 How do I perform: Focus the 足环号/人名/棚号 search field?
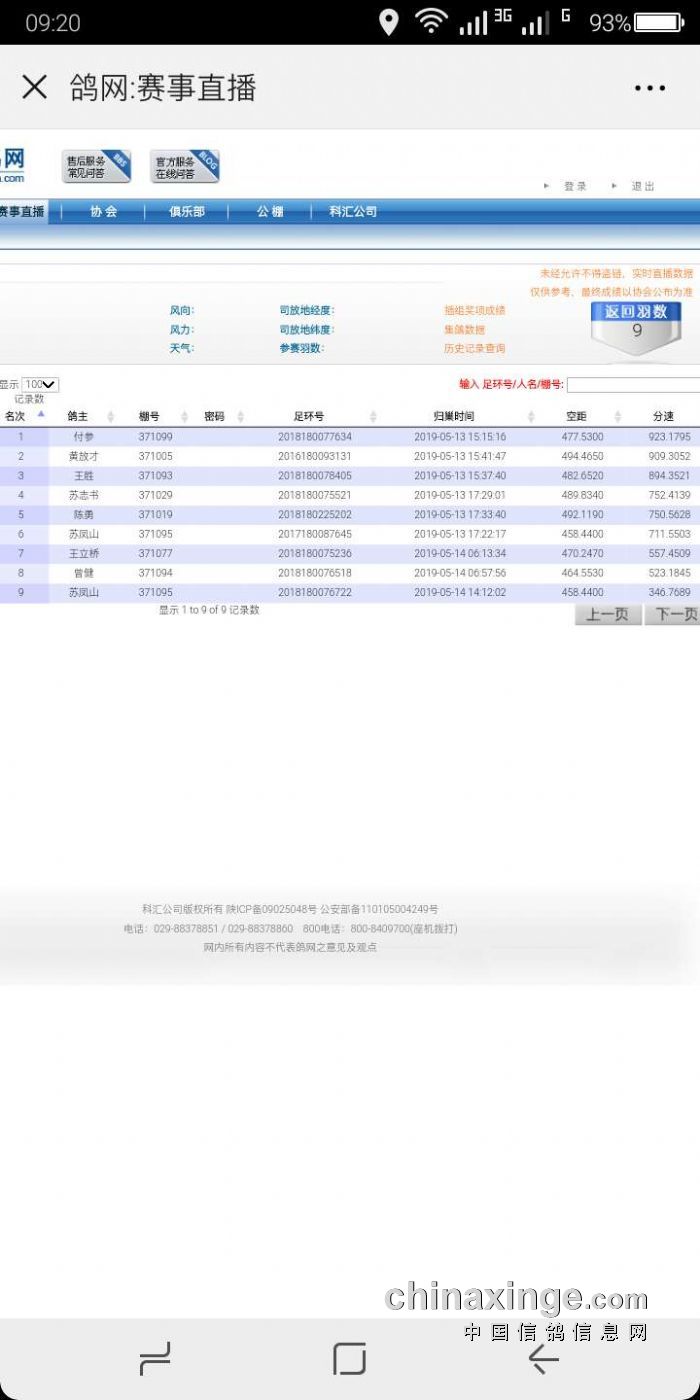point(633,384)
